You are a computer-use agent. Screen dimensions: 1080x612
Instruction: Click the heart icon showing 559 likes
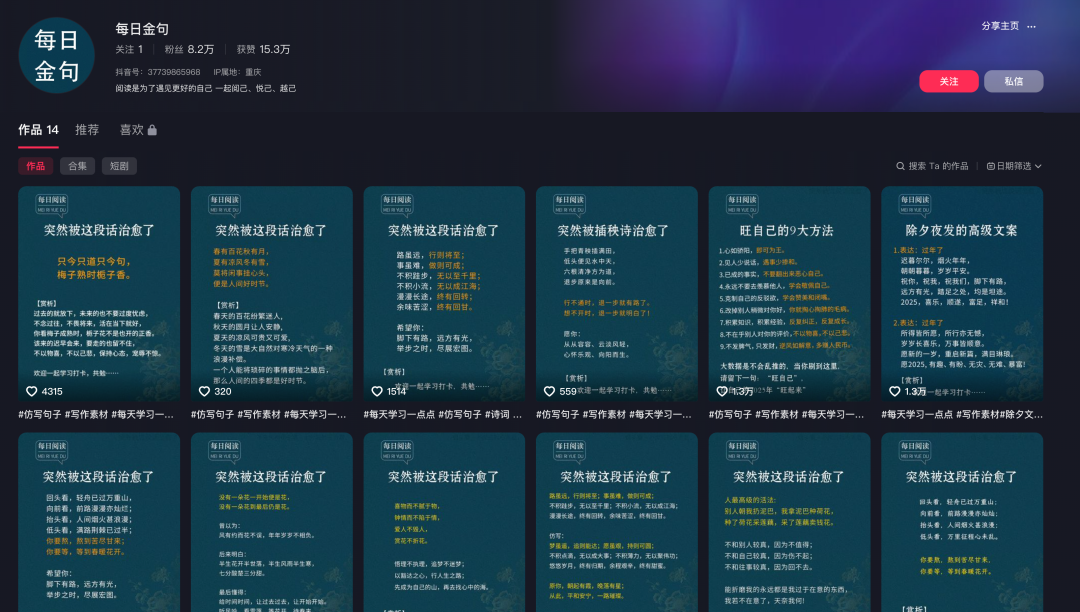(x=550, y=391)
